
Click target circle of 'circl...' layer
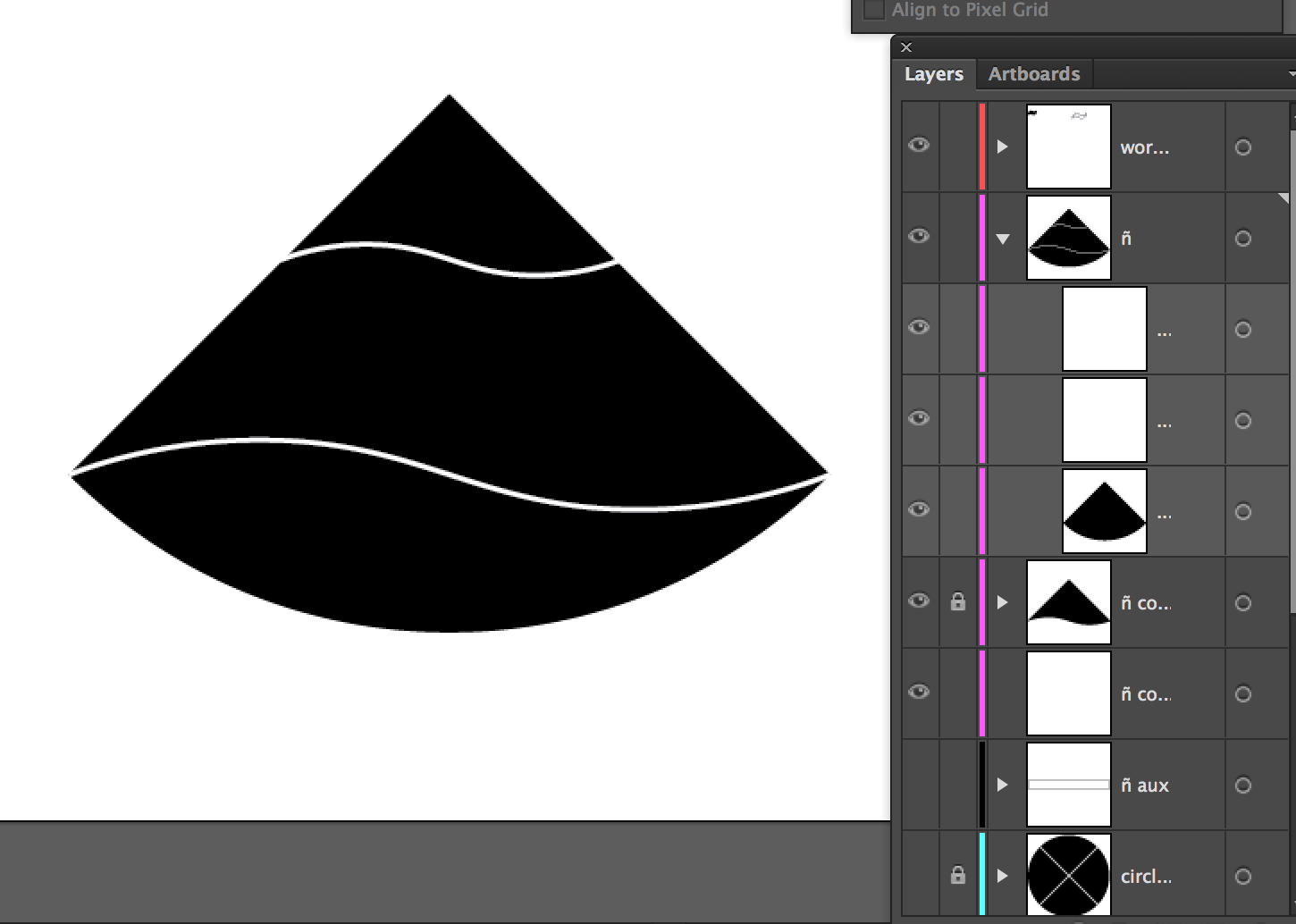coord(1243,877)
